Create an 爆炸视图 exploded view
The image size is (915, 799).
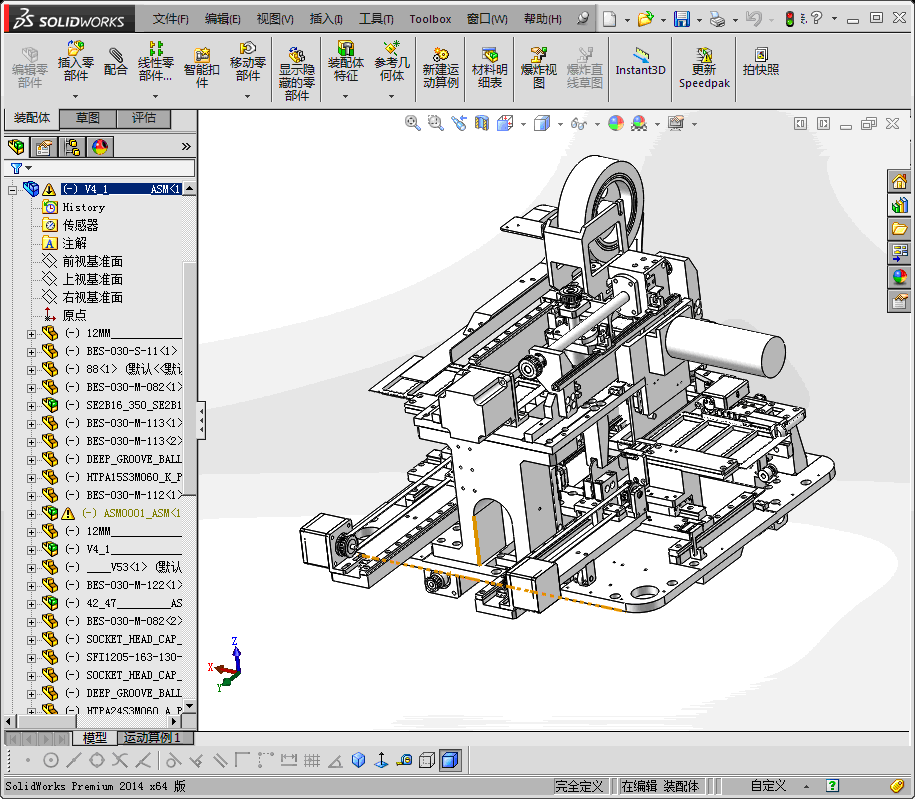(x=539, y=66)
